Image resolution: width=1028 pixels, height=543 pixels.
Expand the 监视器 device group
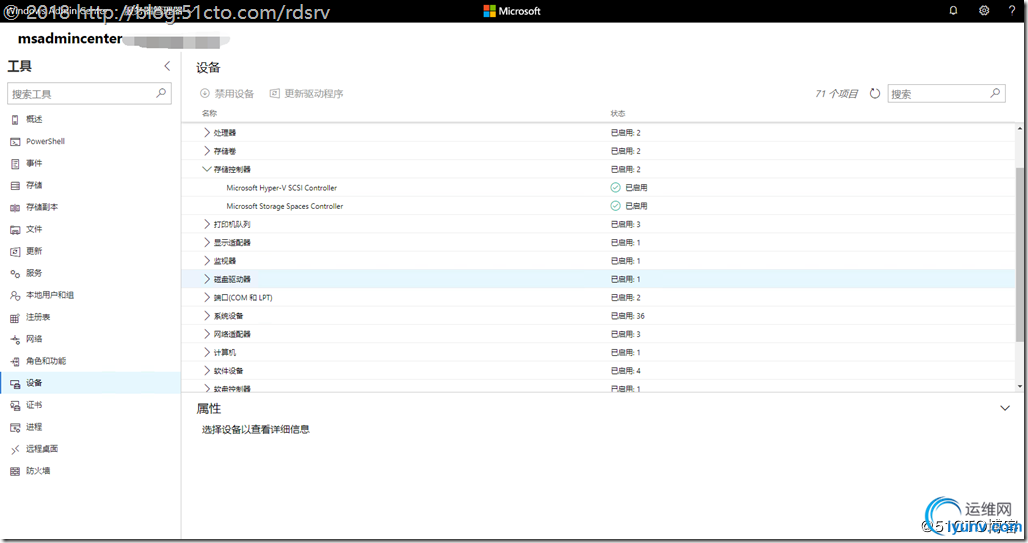point(207,261)
